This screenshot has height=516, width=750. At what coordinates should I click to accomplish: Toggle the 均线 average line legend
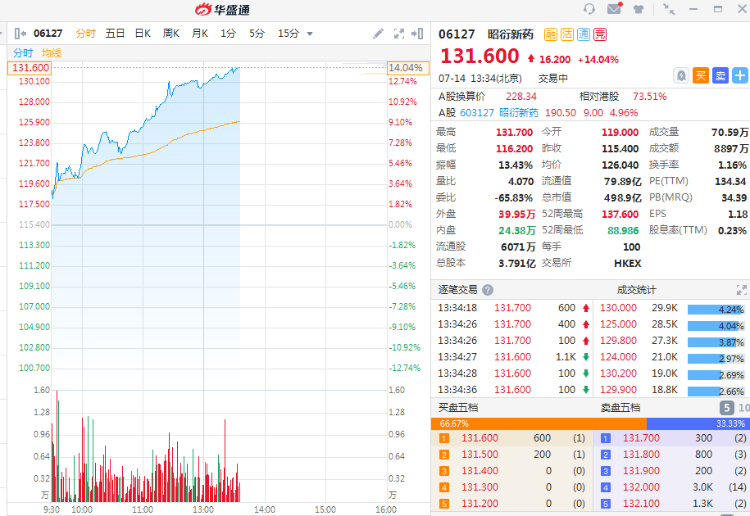tap(52, 53)
